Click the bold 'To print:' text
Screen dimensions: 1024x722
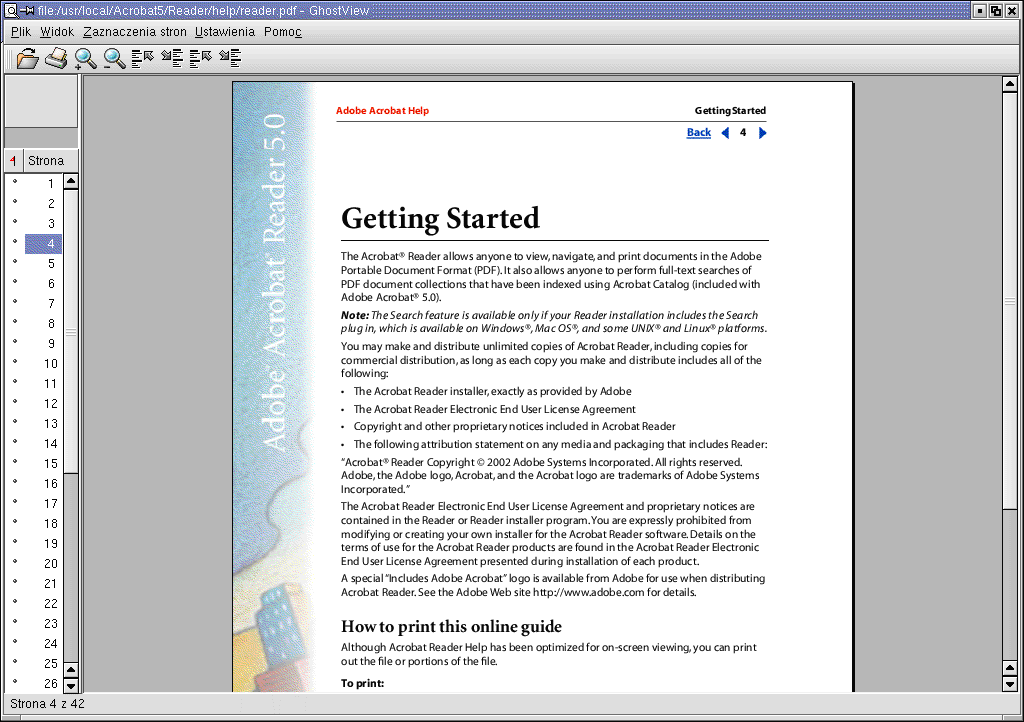pyautogui.click(x=362, y=683)
